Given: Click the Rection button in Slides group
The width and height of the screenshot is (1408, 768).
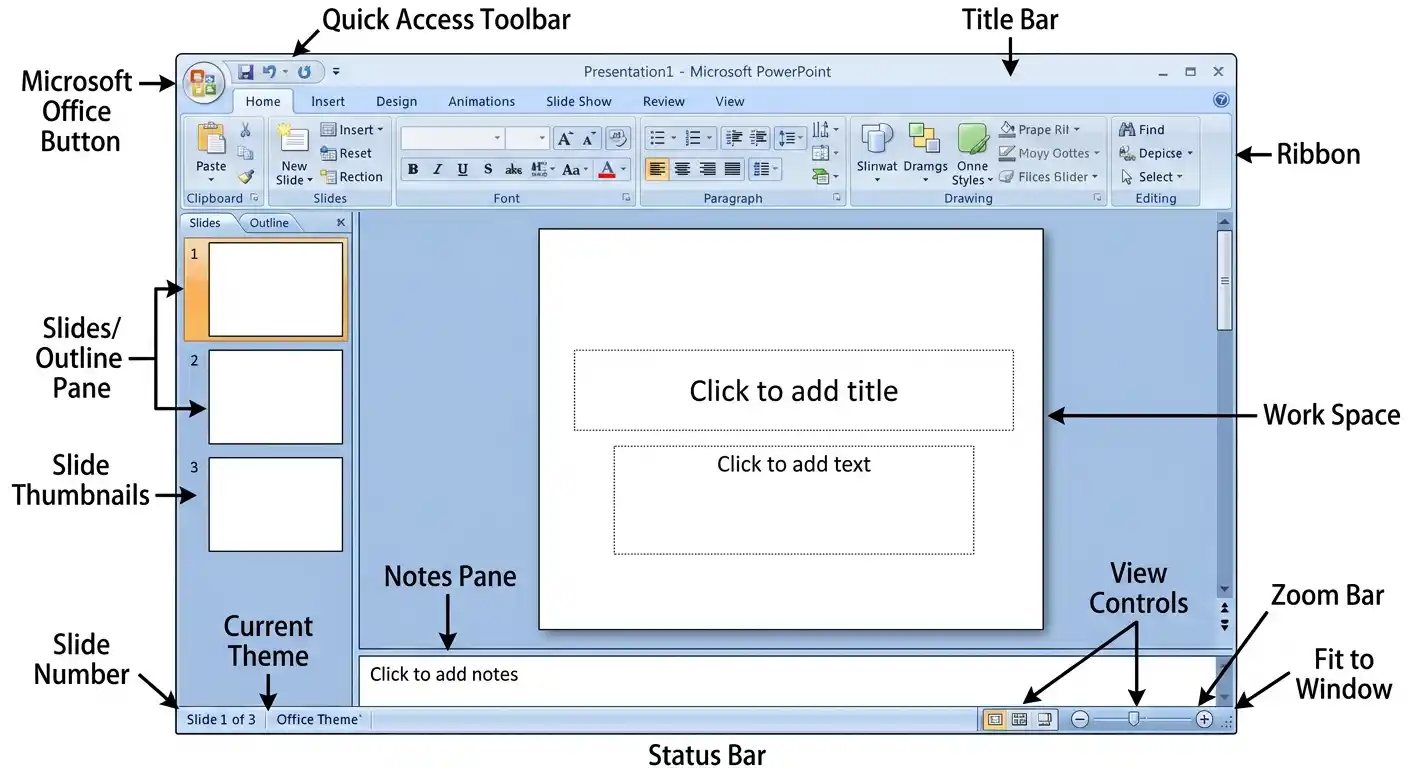Looking at the screenshot, I should point(351,177).
